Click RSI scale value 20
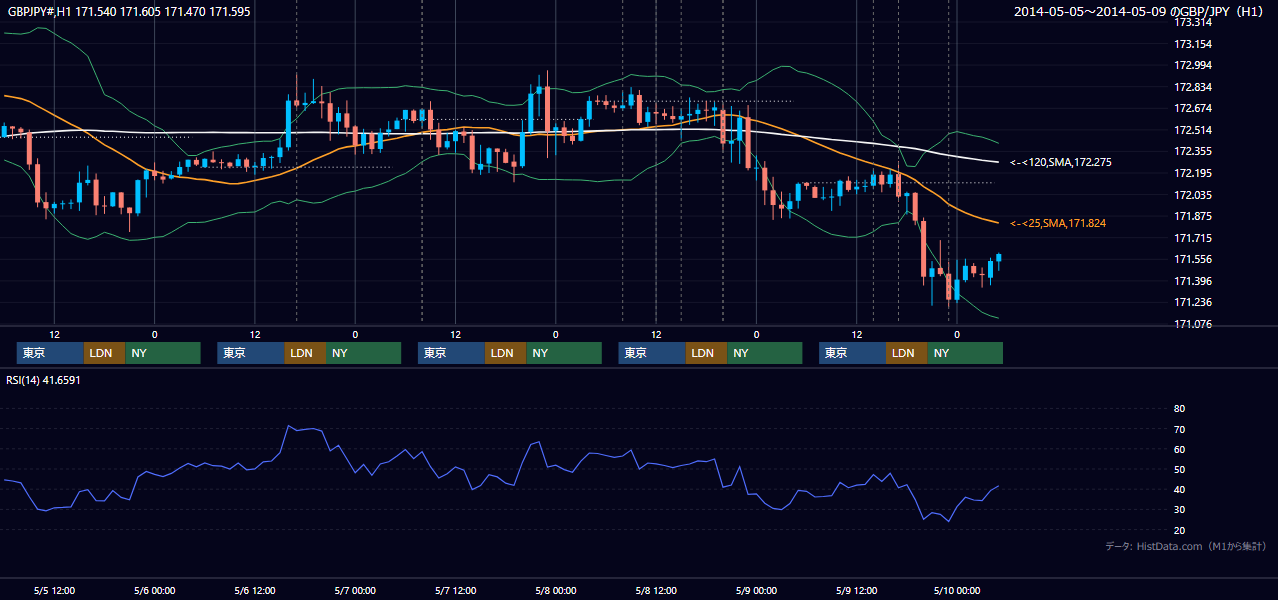Viewport: 1278px width, 600px height. click(x=1179, y=530)
